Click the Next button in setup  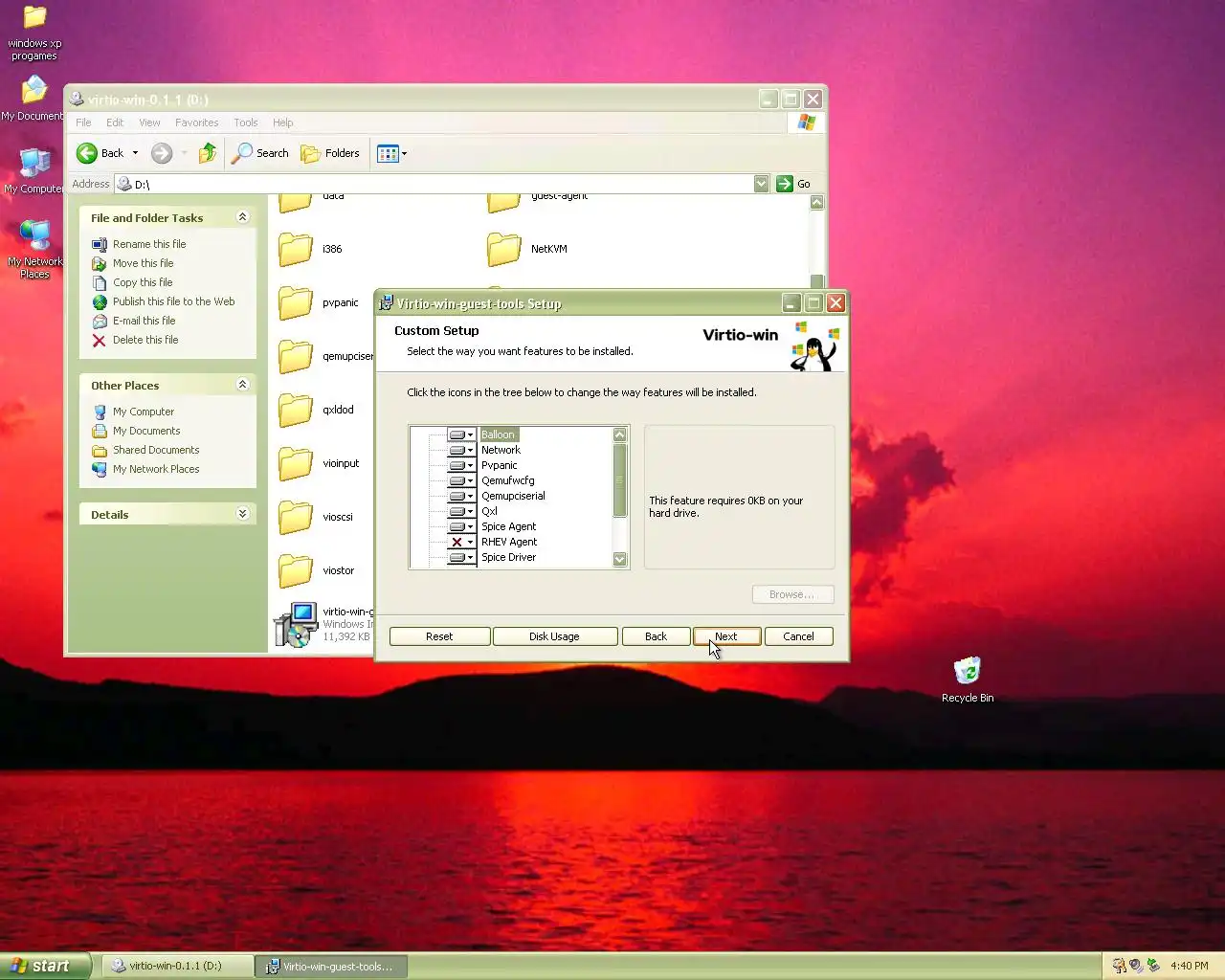726,636
